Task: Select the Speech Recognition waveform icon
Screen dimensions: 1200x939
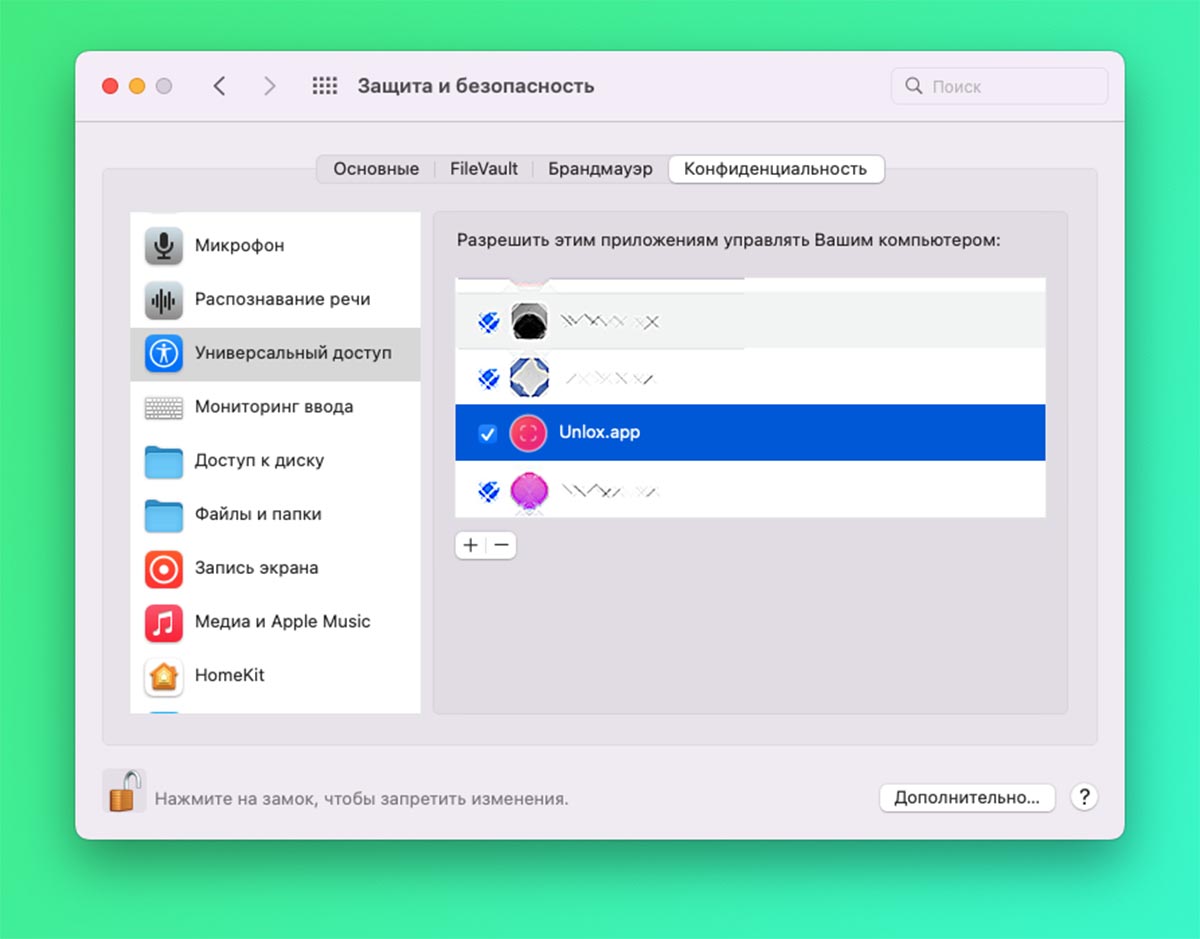Action: 163,299
